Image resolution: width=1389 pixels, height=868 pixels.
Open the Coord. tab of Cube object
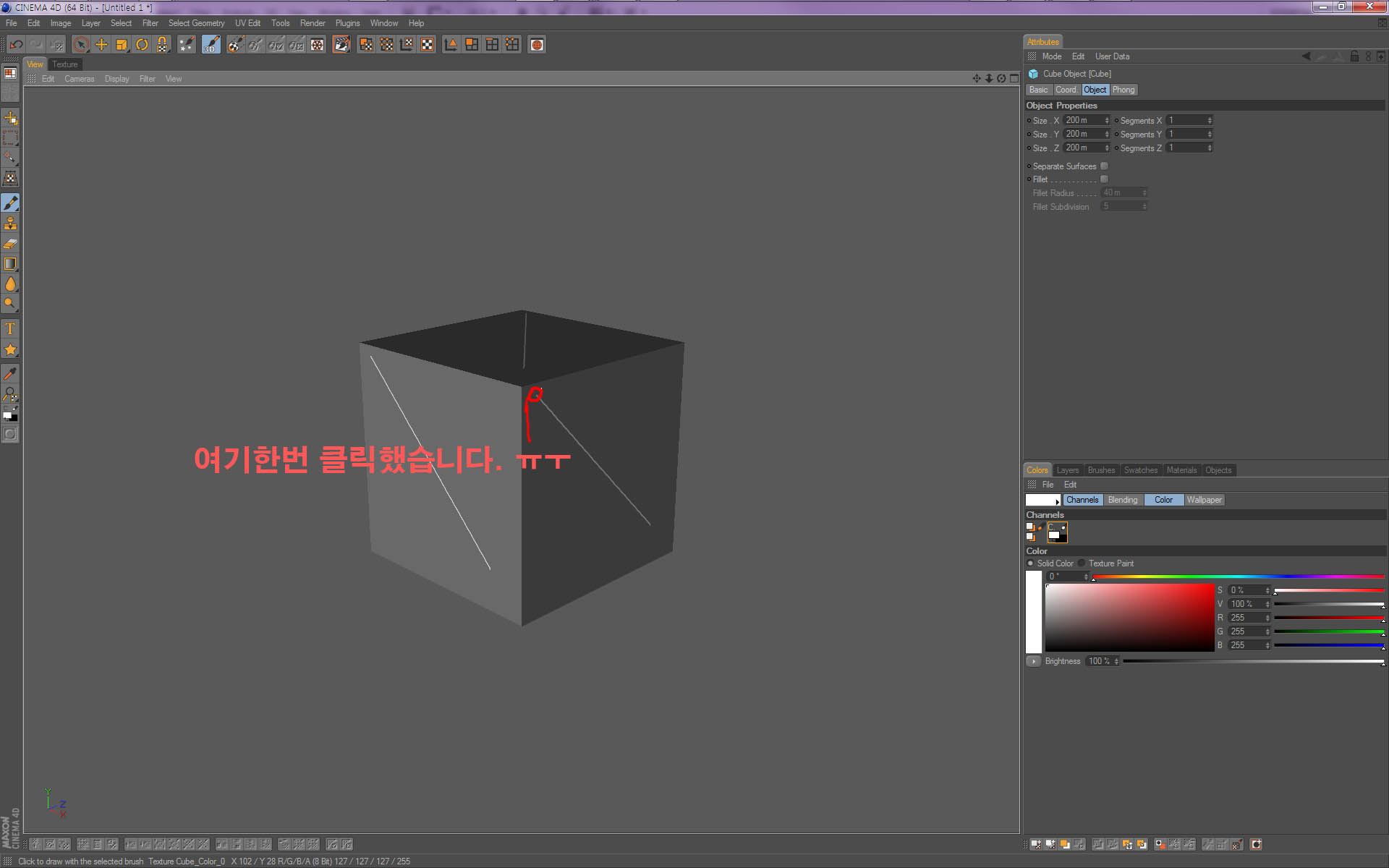tap(1066, 90)
